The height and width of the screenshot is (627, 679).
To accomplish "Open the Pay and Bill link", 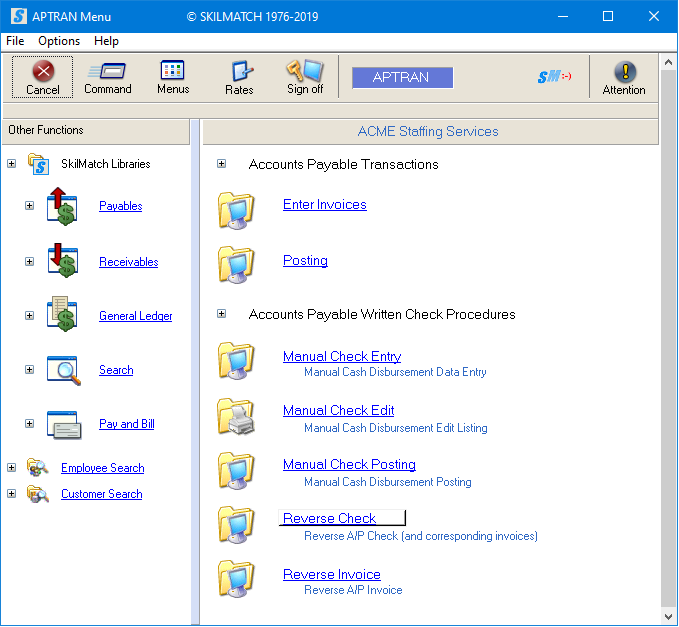I will 127,424.
